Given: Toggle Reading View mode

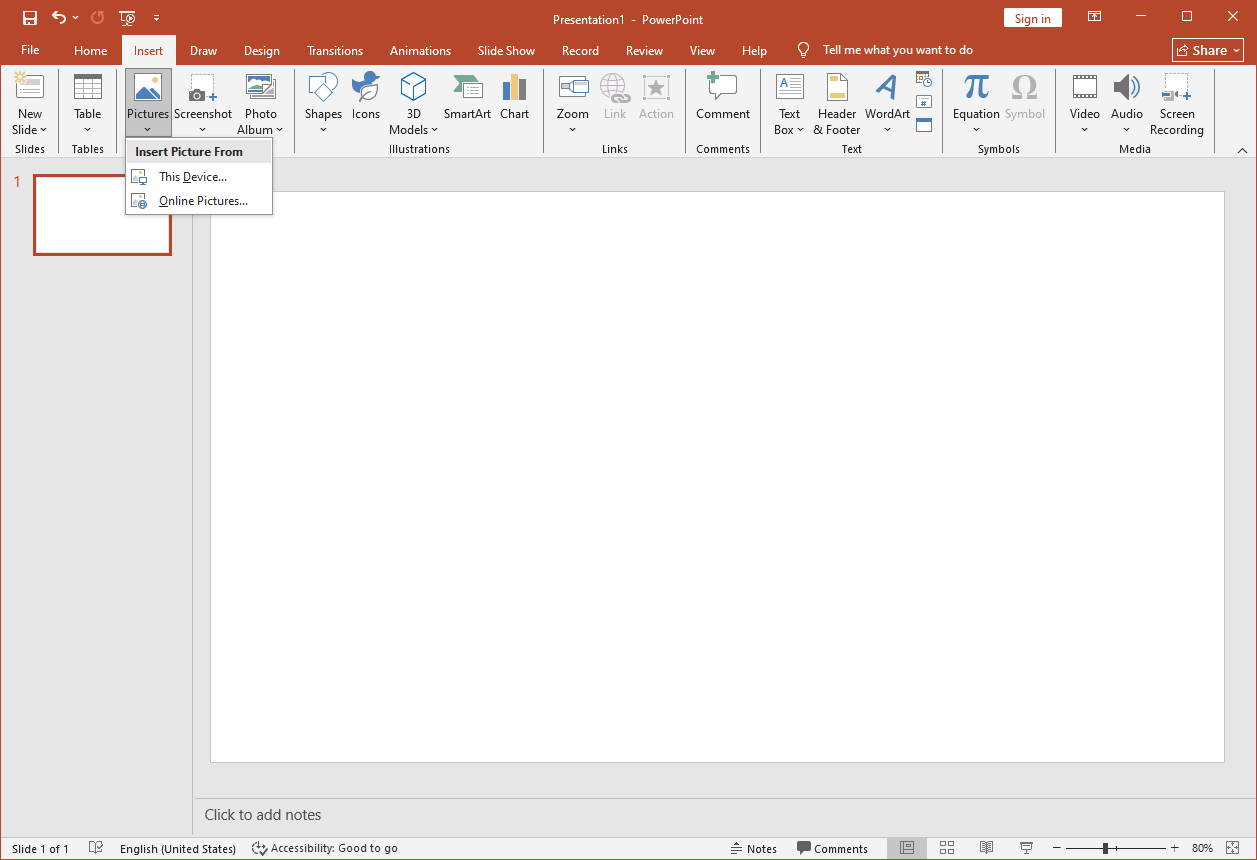Looking at the screenshot, I should [986, 848].
